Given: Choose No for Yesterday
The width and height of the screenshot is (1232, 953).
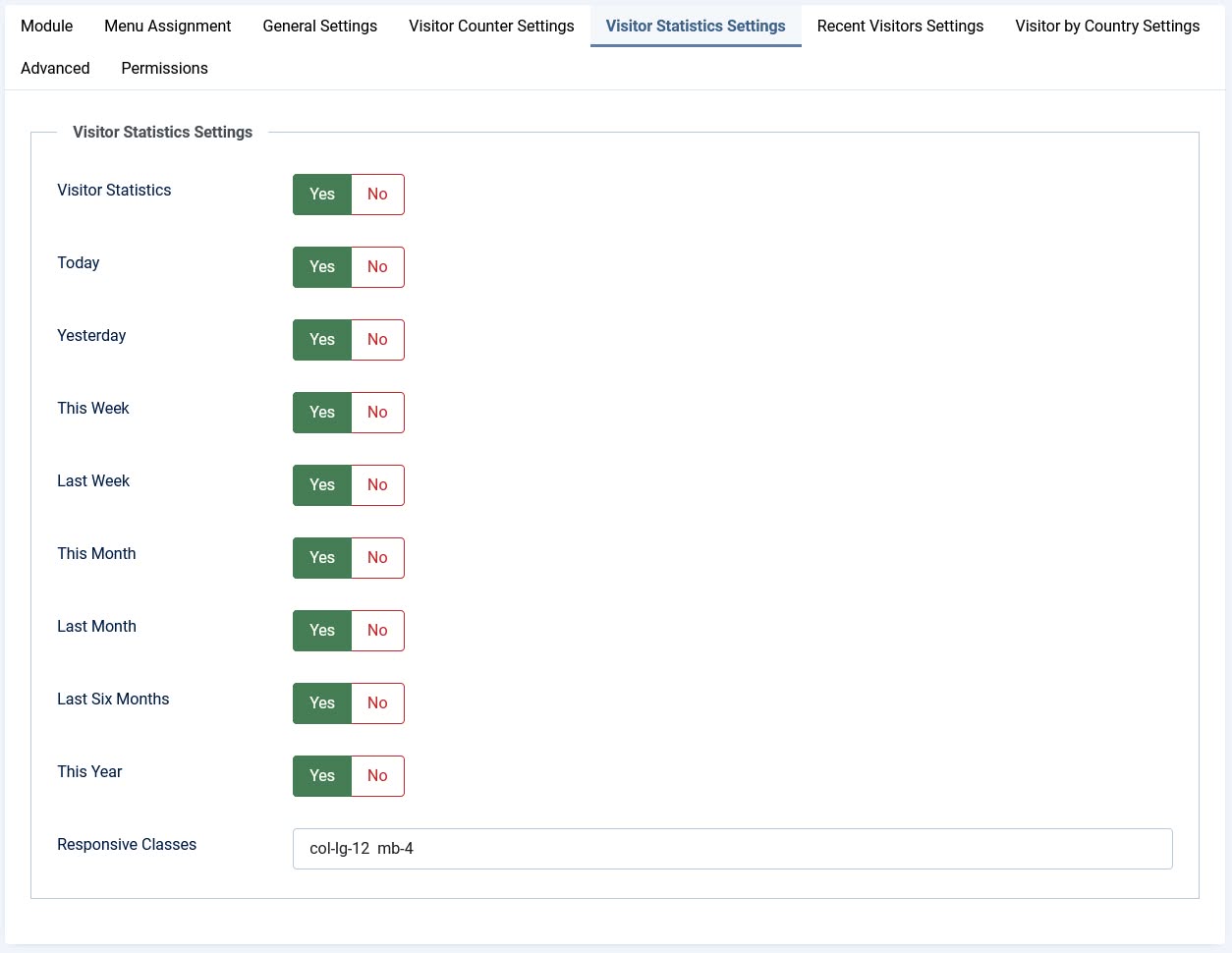Looking at the screenshot, I should tap(377, 340).
